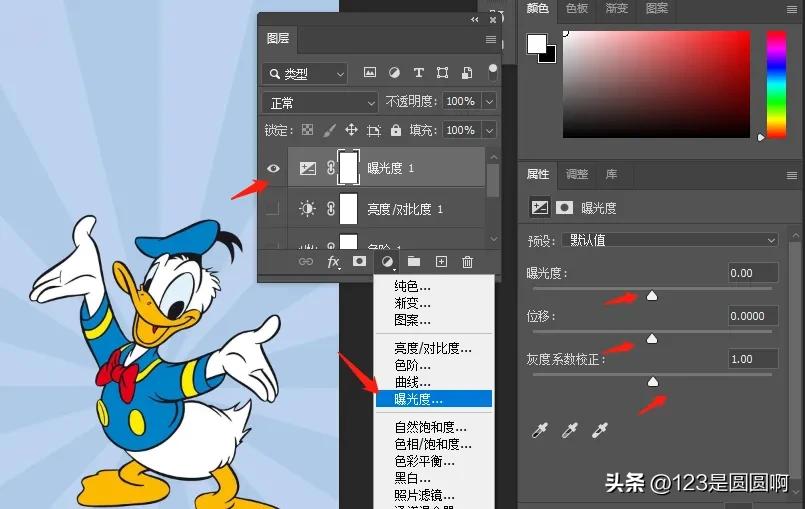Hide the 曝光度 1 layer

(273, 168)
